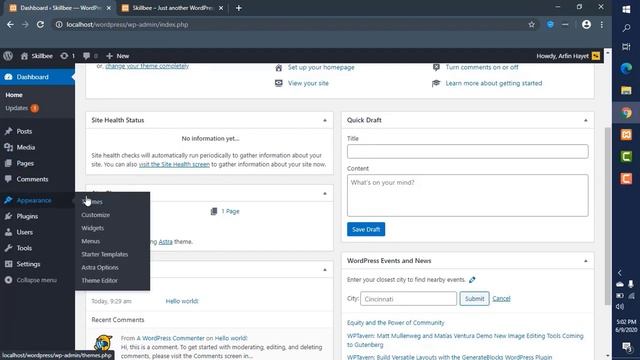Viewport: 640px width, 360px height.
Task: Click 'Set up your homepage' link
Action: 321,67
